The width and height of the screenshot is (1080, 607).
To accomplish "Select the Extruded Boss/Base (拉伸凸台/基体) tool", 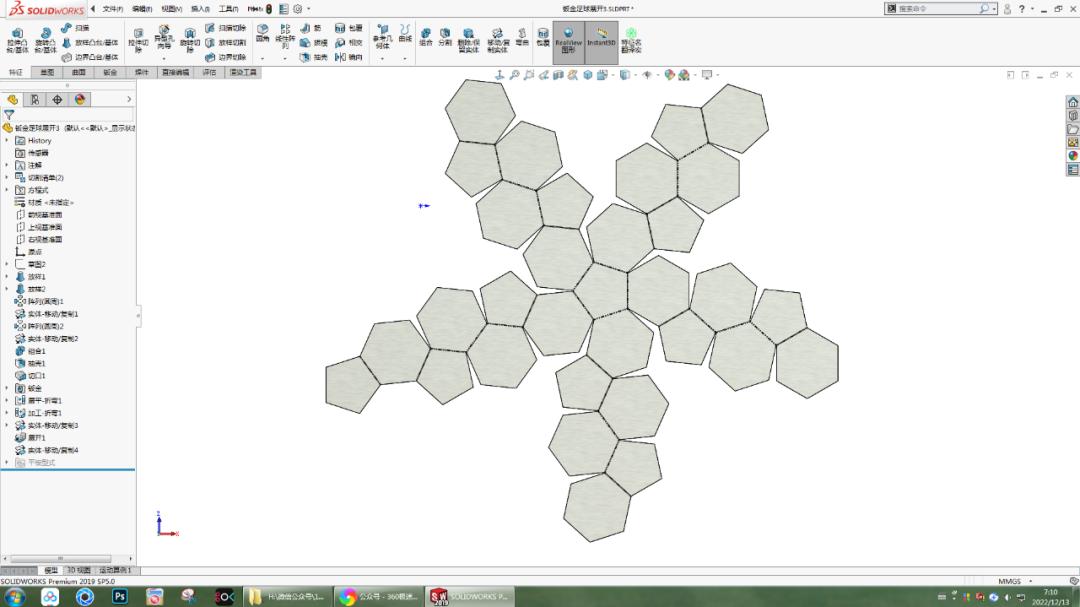I will click(16, 40).
